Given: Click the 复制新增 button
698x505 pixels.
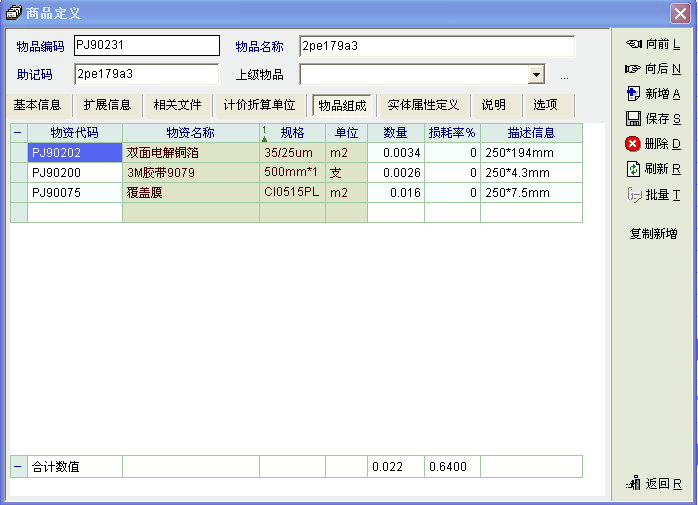Looking at the screenshot, I should click(653, 234).
